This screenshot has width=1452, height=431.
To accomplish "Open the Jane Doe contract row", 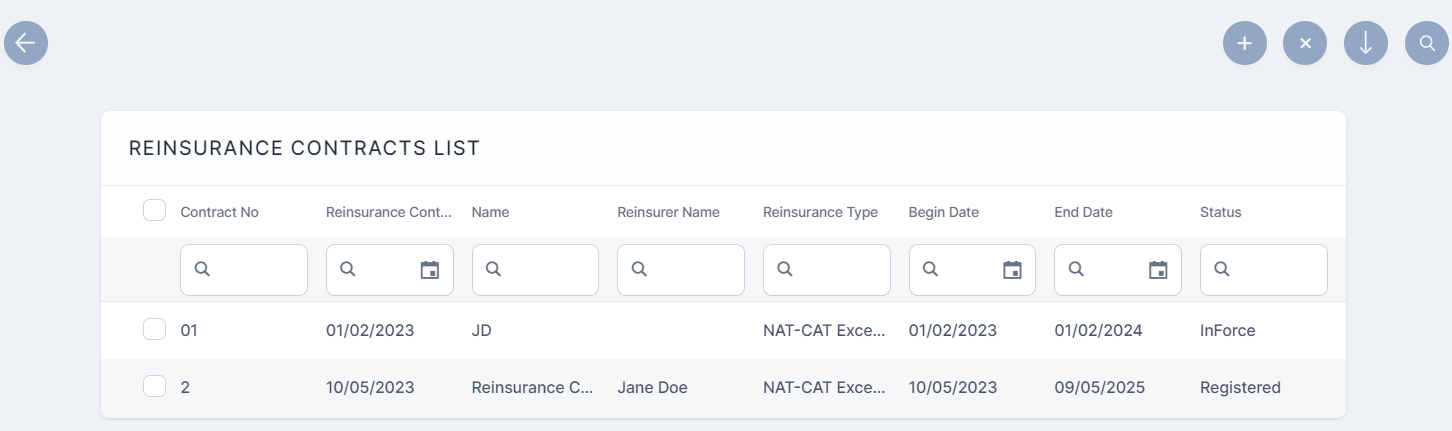I will [652, 387].
